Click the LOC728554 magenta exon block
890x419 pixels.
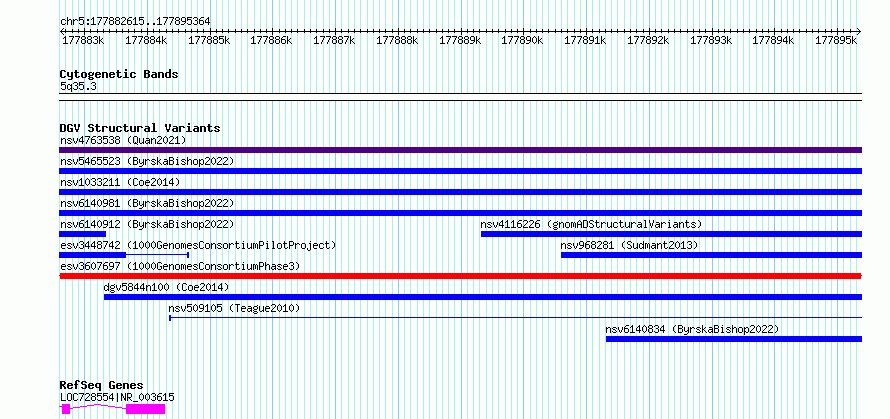pos(145,409)
